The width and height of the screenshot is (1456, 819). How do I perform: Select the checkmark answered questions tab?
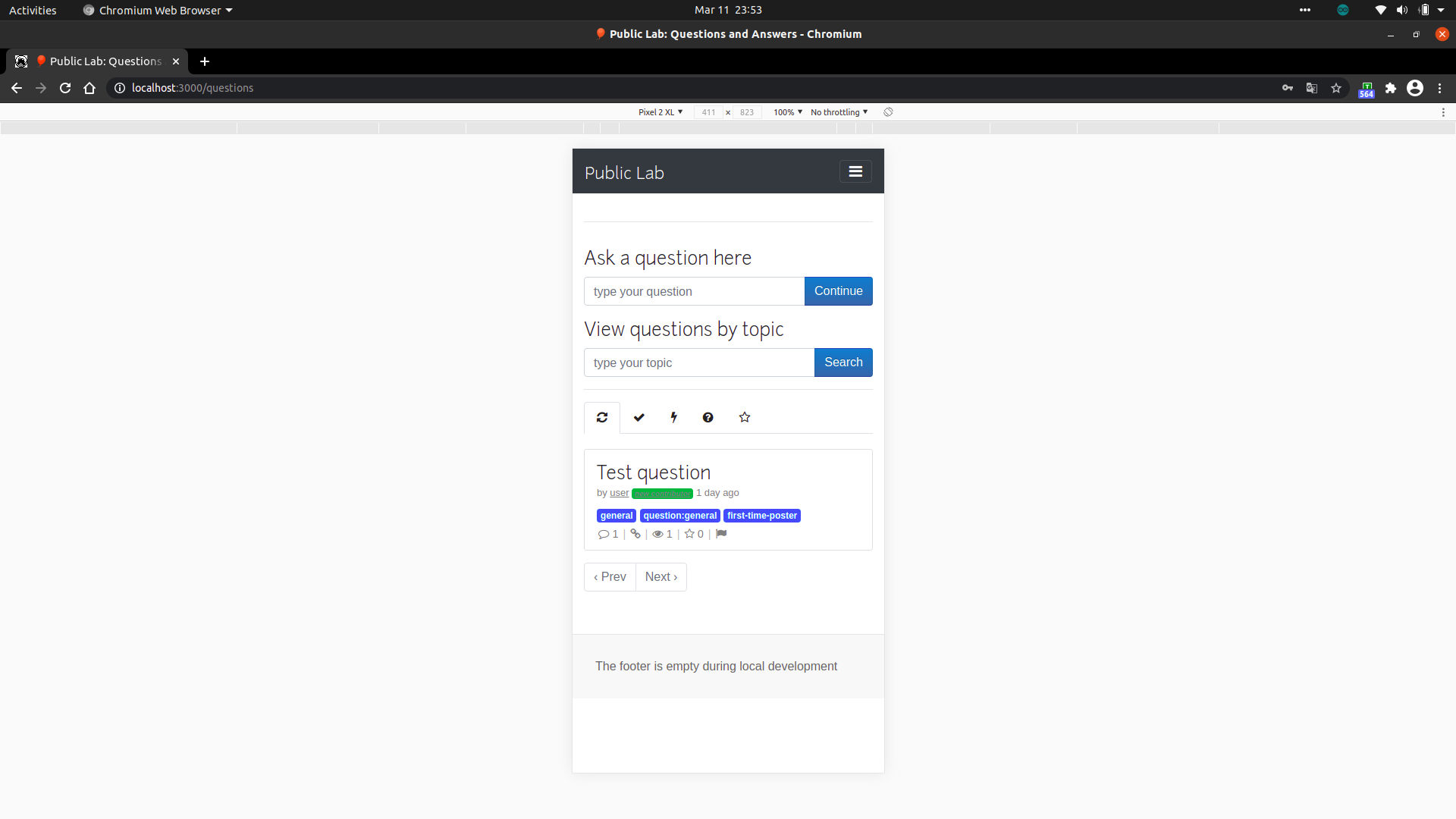click(x=639, y=418)
